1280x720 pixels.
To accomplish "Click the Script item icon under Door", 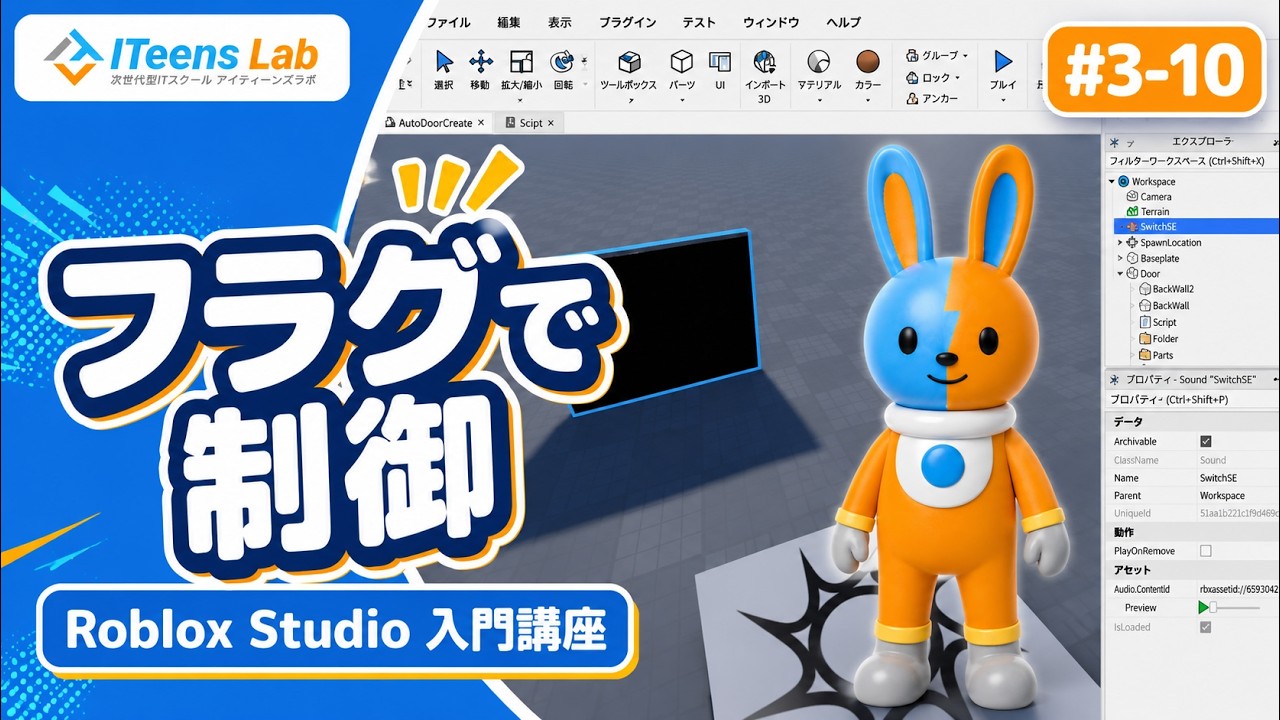I will tap(1145, 322).
